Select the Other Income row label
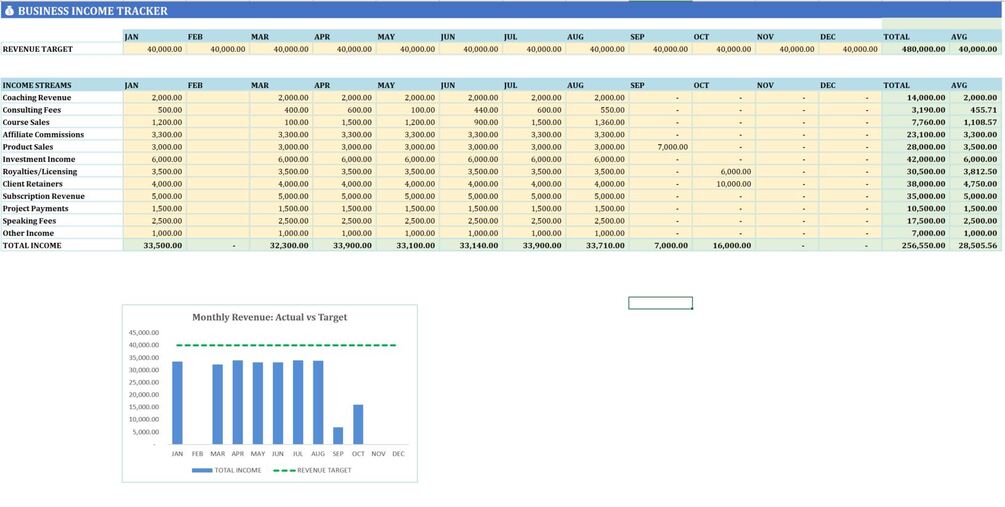This screenshot has height=507, width=1005. (x=28, y=233)
